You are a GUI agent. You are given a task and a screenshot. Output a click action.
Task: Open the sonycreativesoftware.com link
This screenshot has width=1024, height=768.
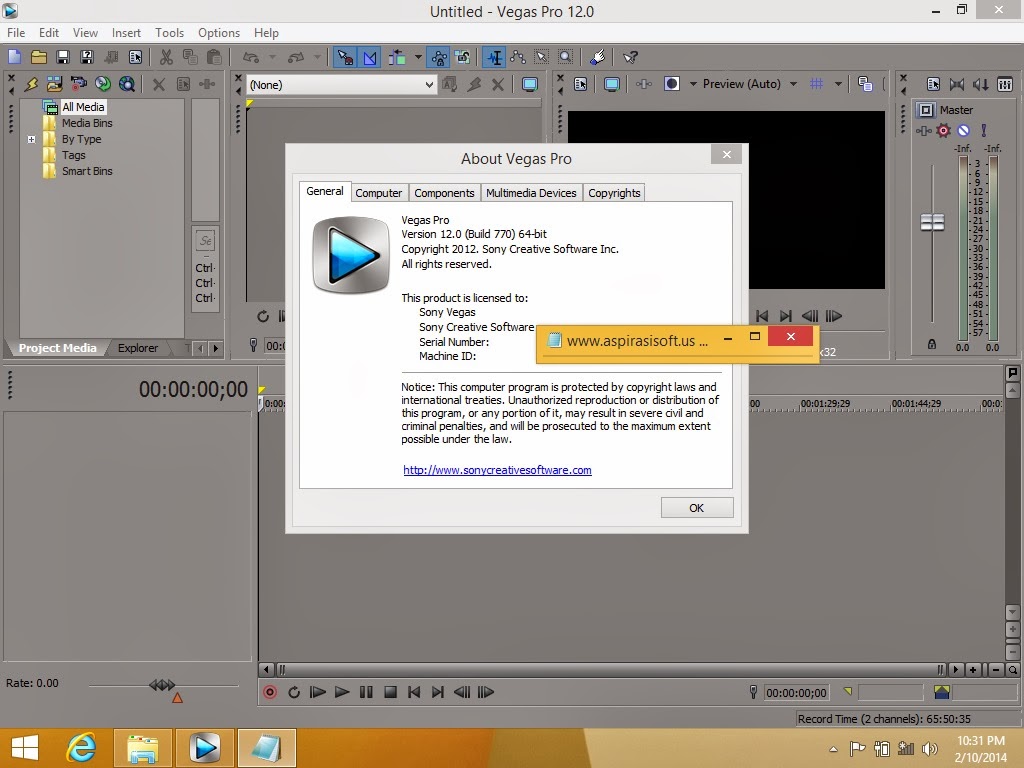click(497, 470)
